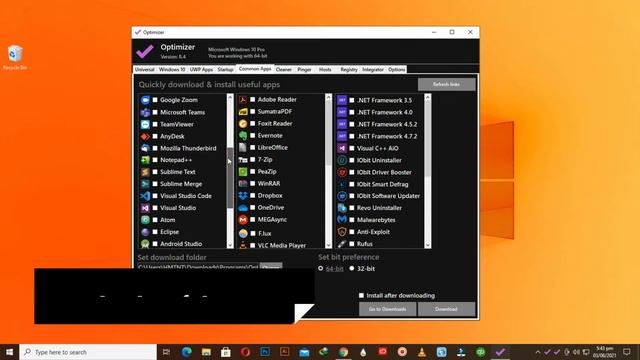Switch to the Pinger tab

pos(304,69)
